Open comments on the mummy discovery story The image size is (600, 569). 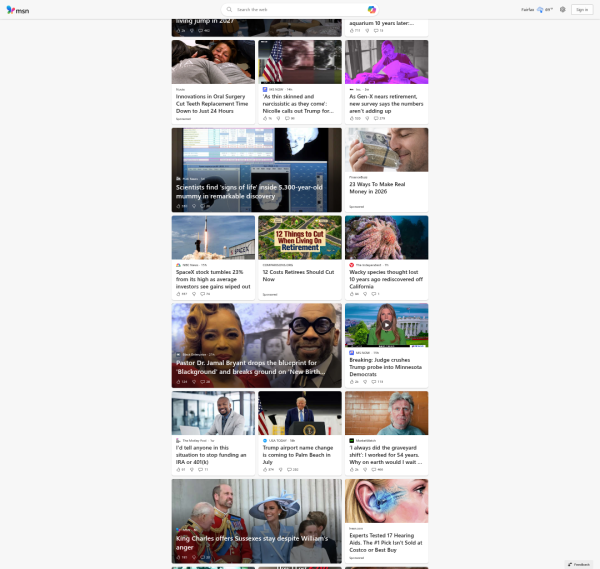coord(205,206)
